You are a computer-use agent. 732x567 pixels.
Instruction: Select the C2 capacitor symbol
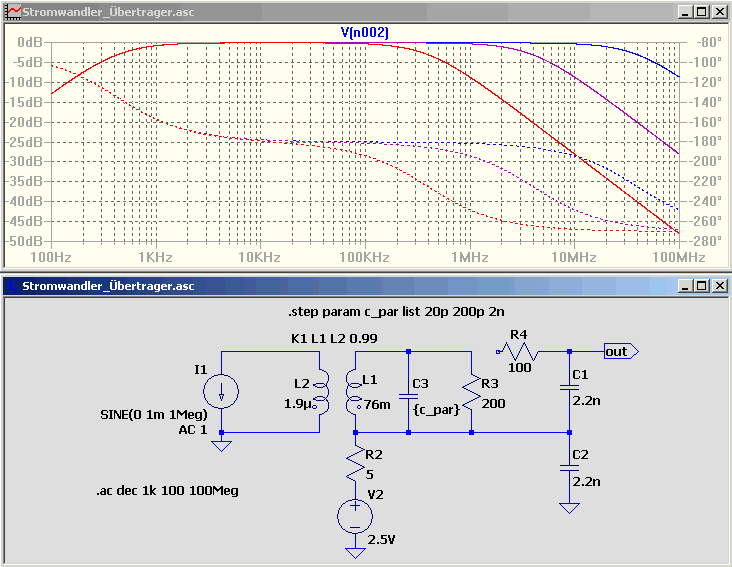coord(569,468)
